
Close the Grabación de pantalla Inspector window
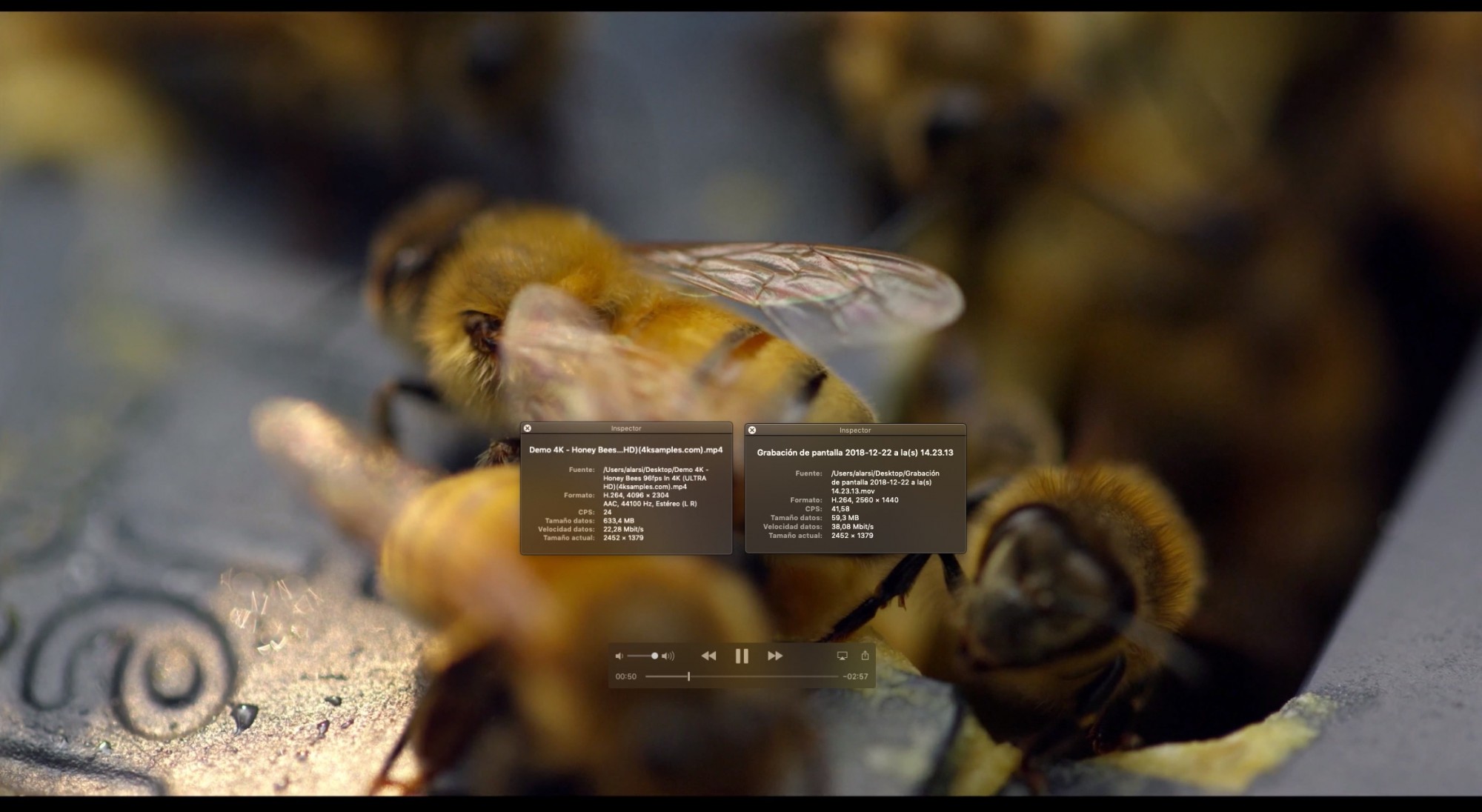pos(751,430)
